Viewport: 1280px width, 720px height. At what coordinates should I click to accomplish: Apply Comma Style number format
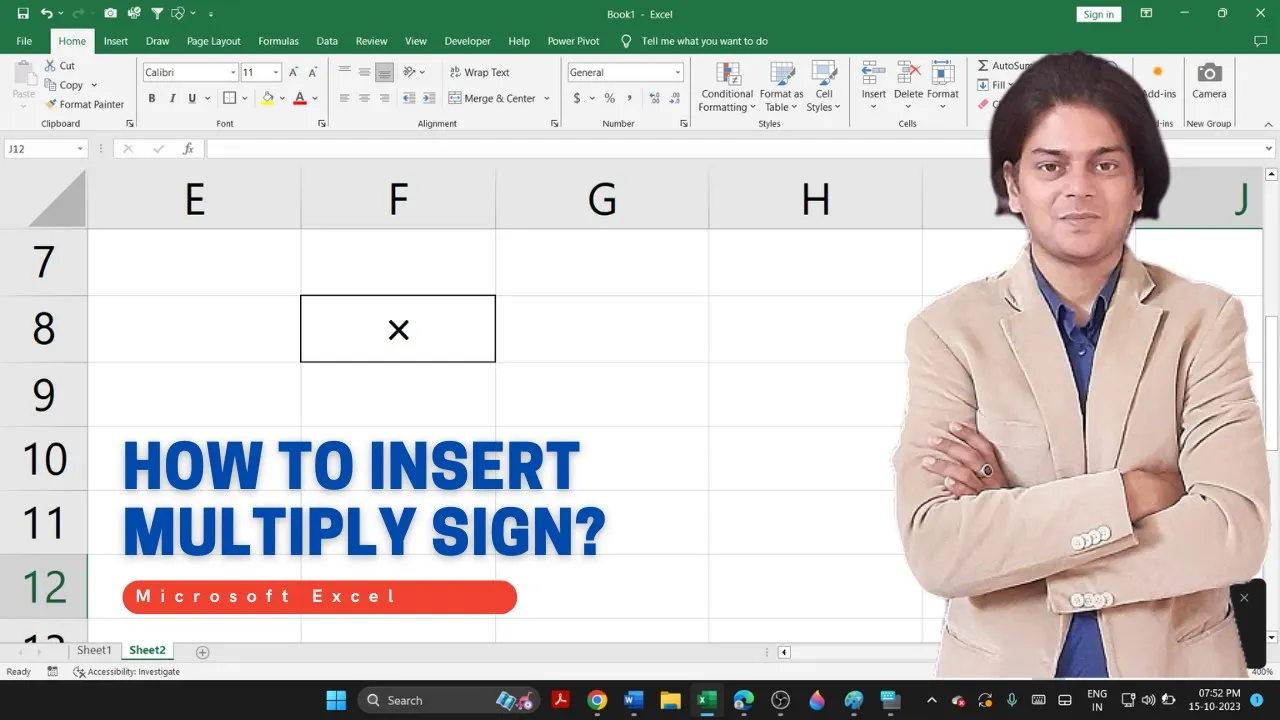[629, 98]
